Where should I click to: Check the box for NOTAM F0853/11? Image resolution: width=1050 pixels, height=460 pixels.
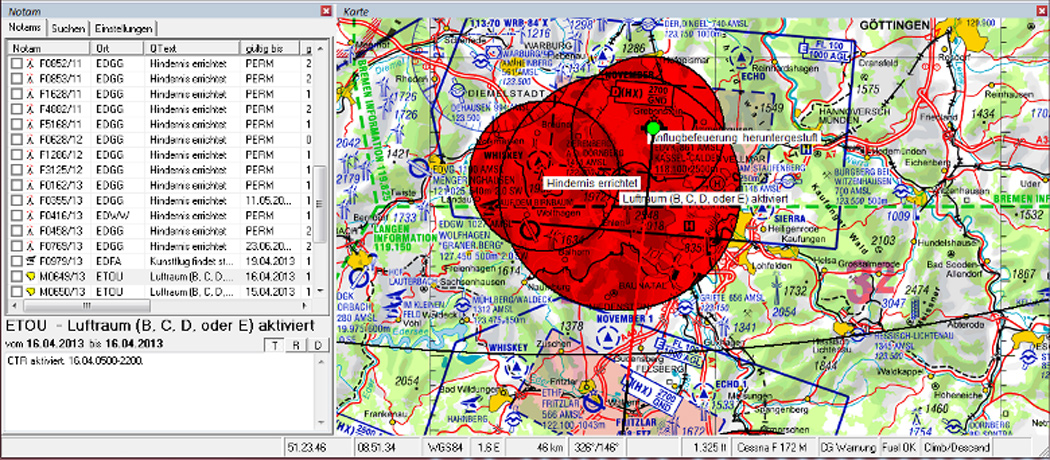[16, 79]
